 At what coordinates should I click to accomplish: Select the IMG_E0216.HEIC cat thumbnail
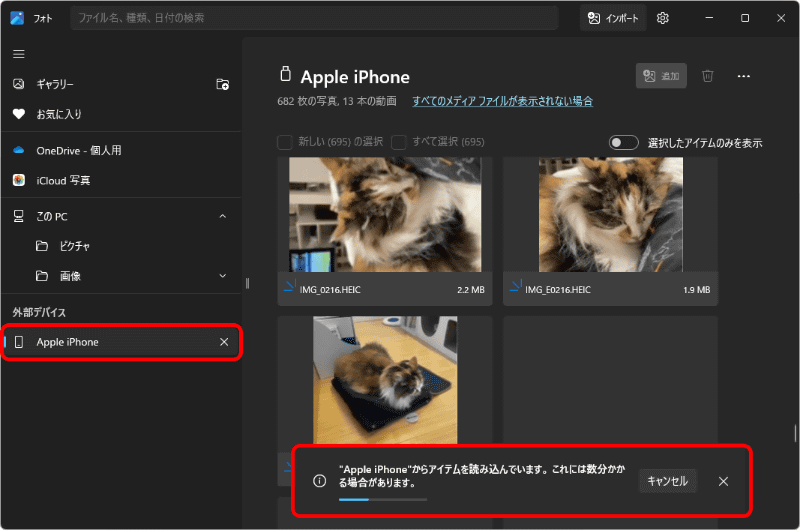pos(611,214)
